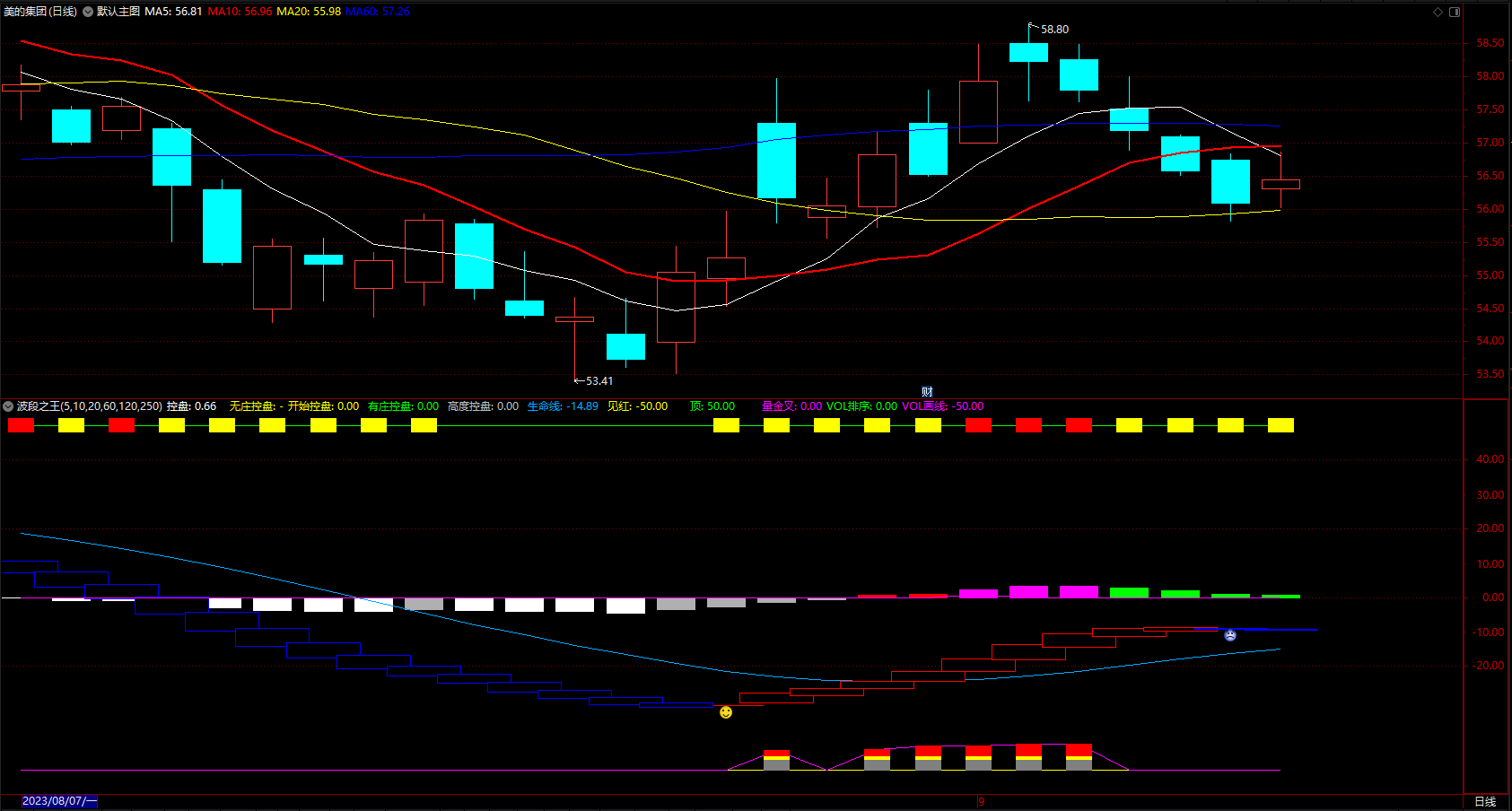Screen dimensions: 1512x811
Task: Click the VOL排序: 0.00 value
Action: click(x=861, y=406)
